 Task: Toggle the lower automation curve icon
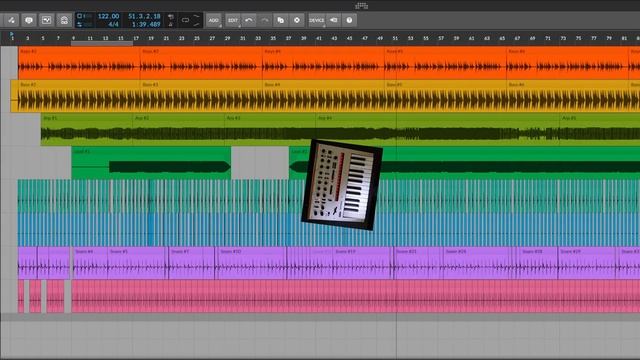pos(196,24)
